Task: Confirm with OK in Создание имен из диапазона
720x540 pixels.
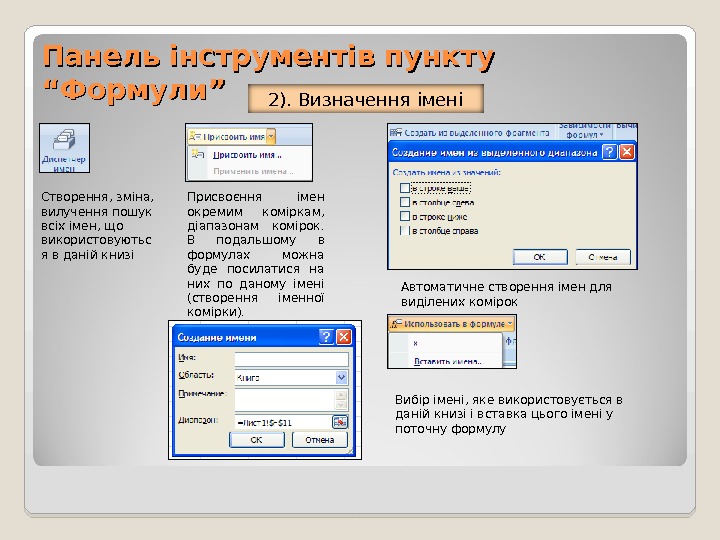Action: pyautogui.click(x=540, y=257)
